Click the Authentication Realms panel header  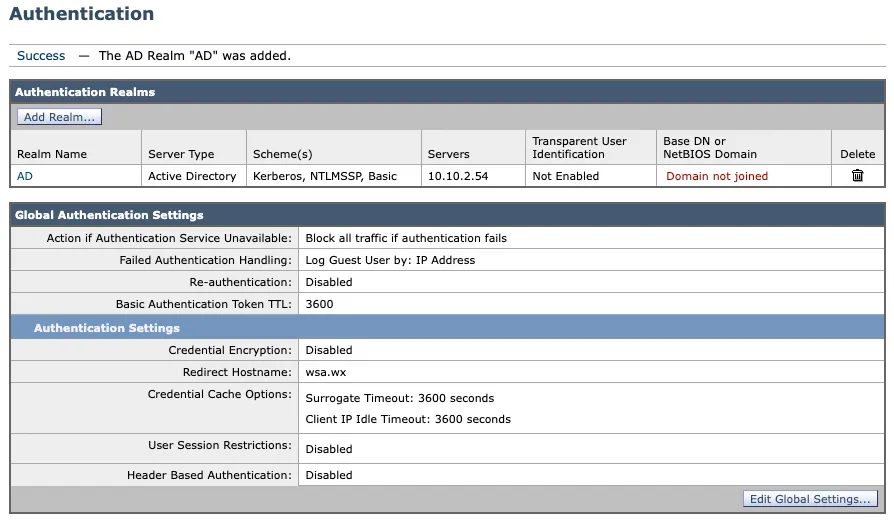(85, 92)
